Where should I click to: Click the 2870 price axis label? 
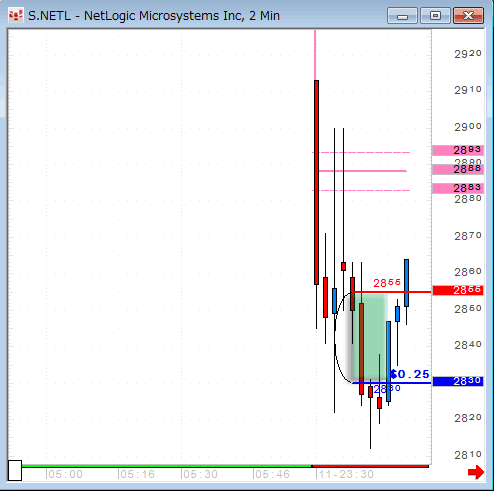pyautogui.click(x=468, y=236)
